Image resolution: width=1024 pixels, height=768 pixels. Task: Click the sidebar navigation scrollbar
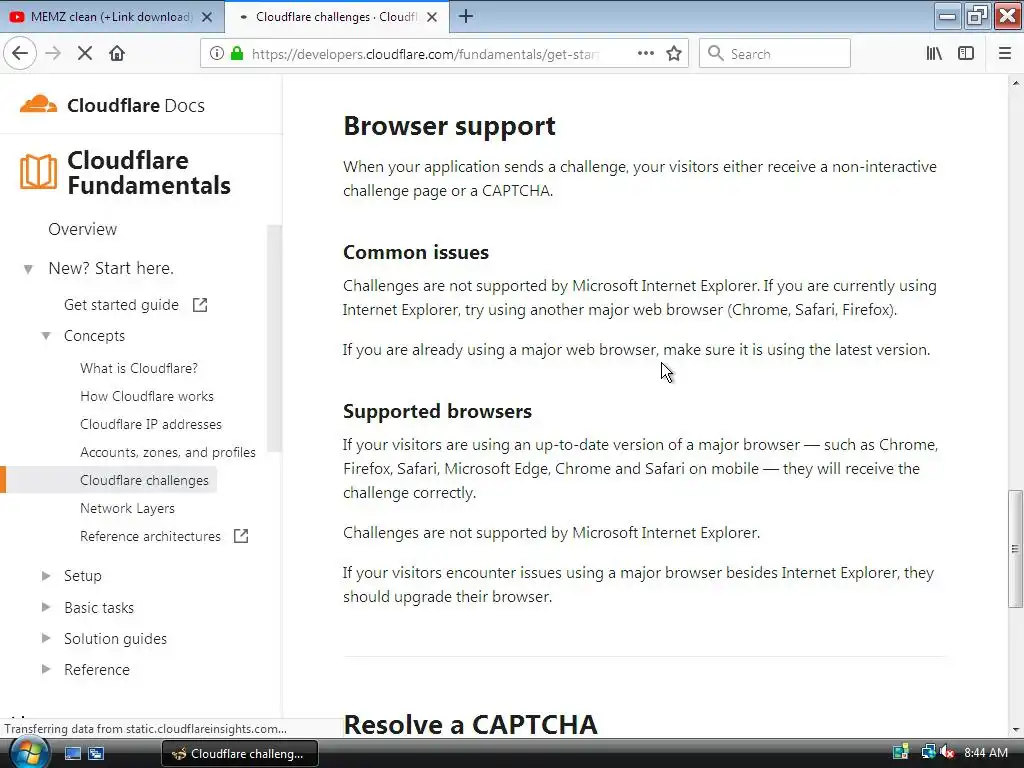274,338
